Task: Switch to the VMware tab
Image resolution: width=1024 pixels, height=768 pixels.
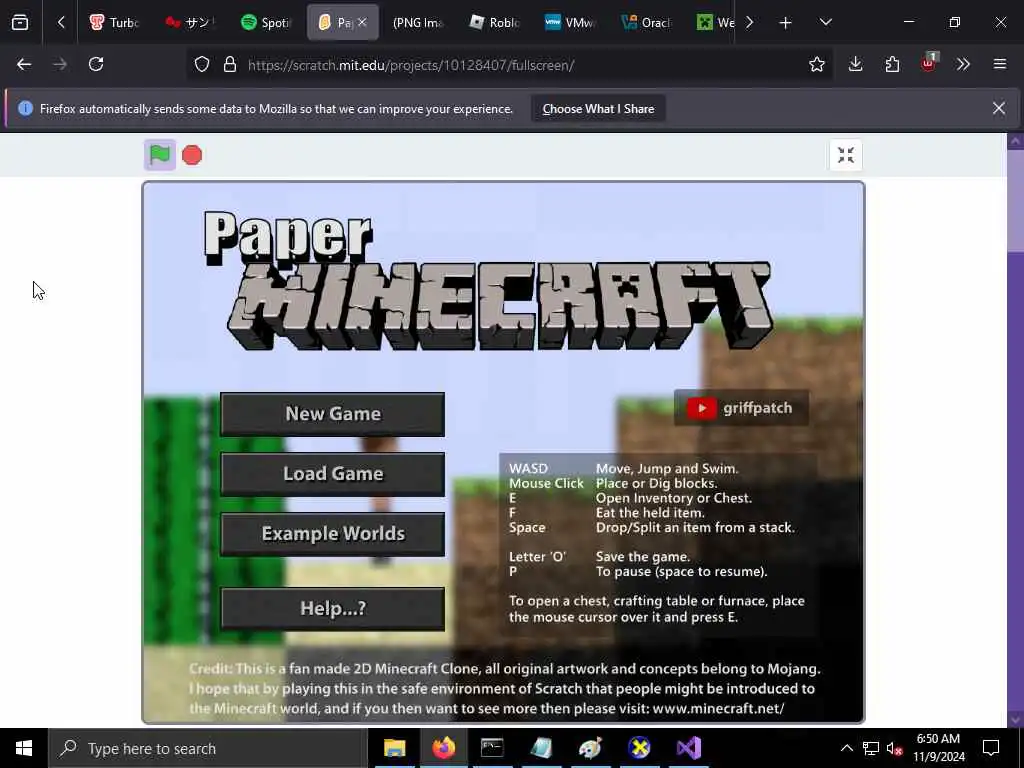Action: [x=569, y=22]
